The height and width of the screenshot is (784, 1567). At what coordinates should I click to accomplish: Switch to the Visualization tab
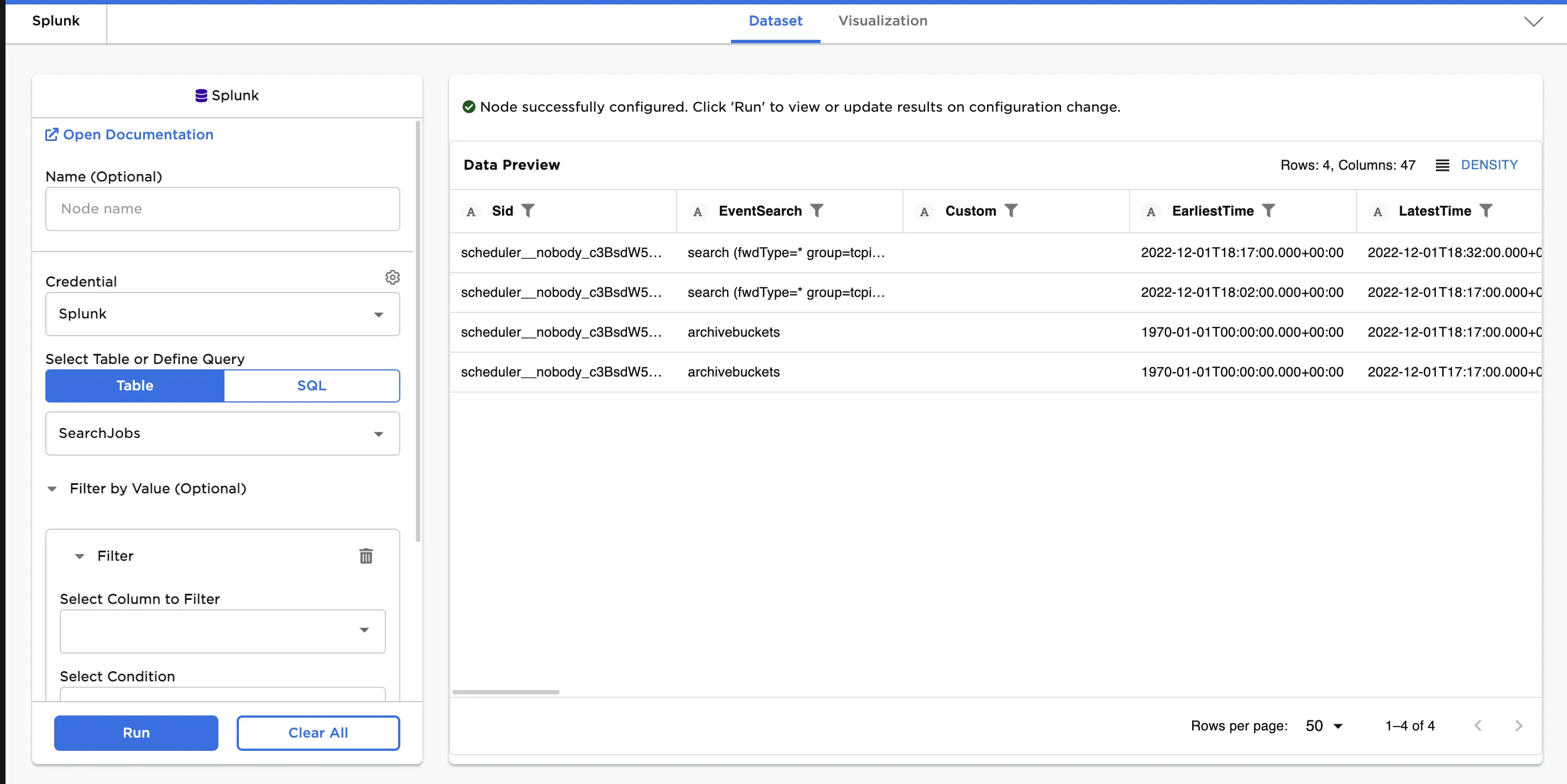[x=882, y=20]
